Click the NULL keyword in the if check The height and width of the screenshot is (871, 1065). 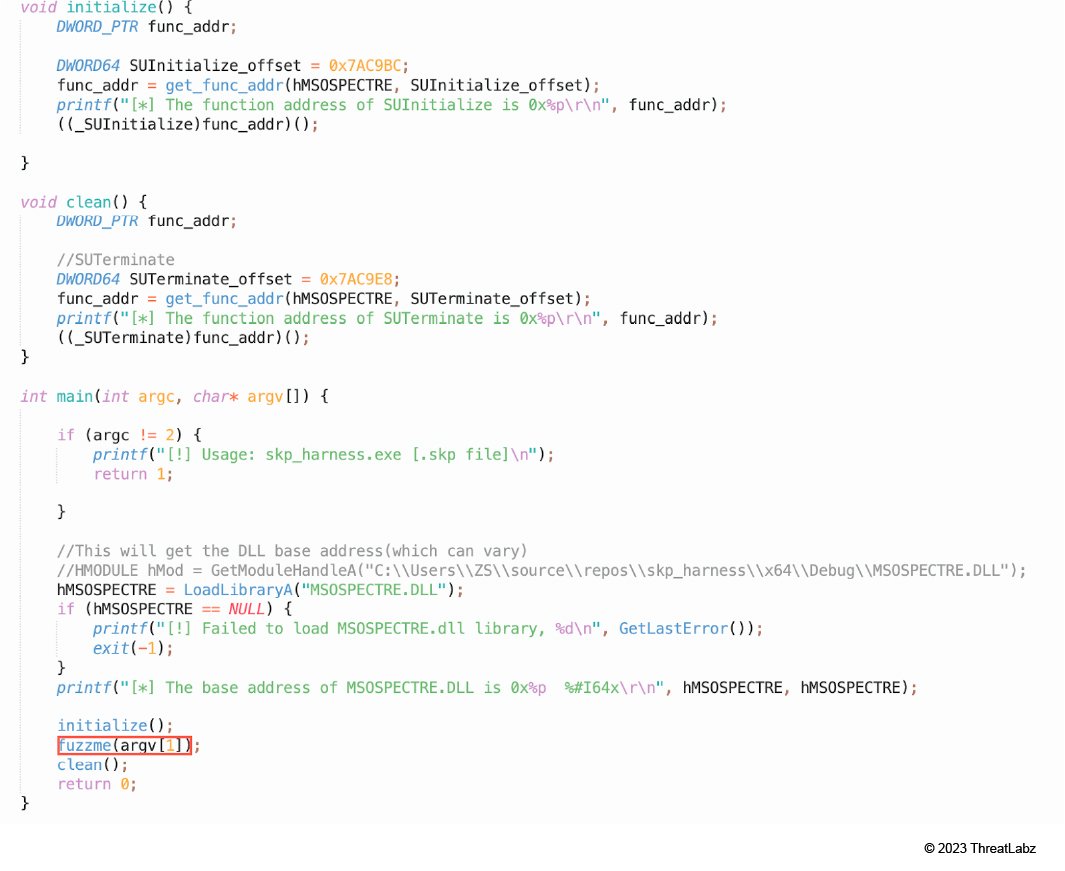coord(246,609)
